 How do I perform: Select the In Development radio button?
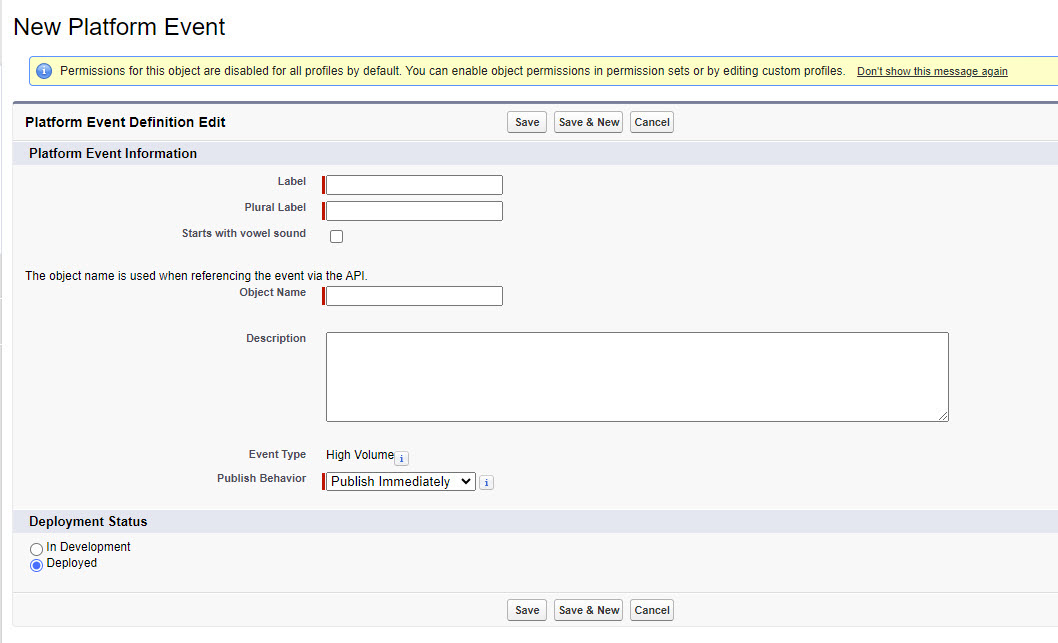coord(36,549)
